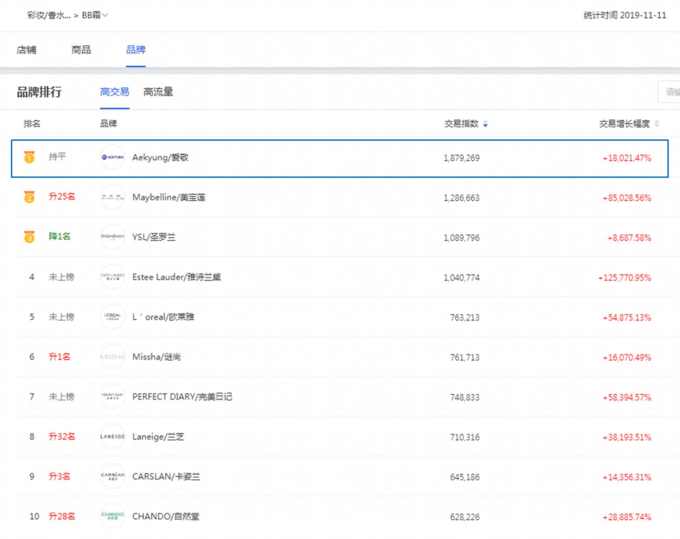Image resolution: width=680 pixels, height=539 pixels.
Task: Click the growth value +28,885.74%
Action: pyautogui.click(x=627, y=517)
